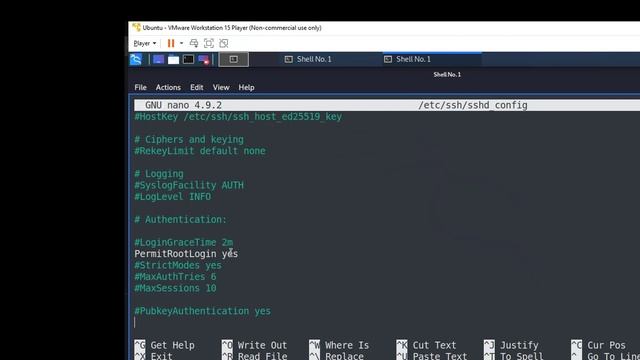Screen dimensions: 640x360
Task: Switch to the inactive Shell No. 1 taskbar entry
Action: [x=308, y=59]
